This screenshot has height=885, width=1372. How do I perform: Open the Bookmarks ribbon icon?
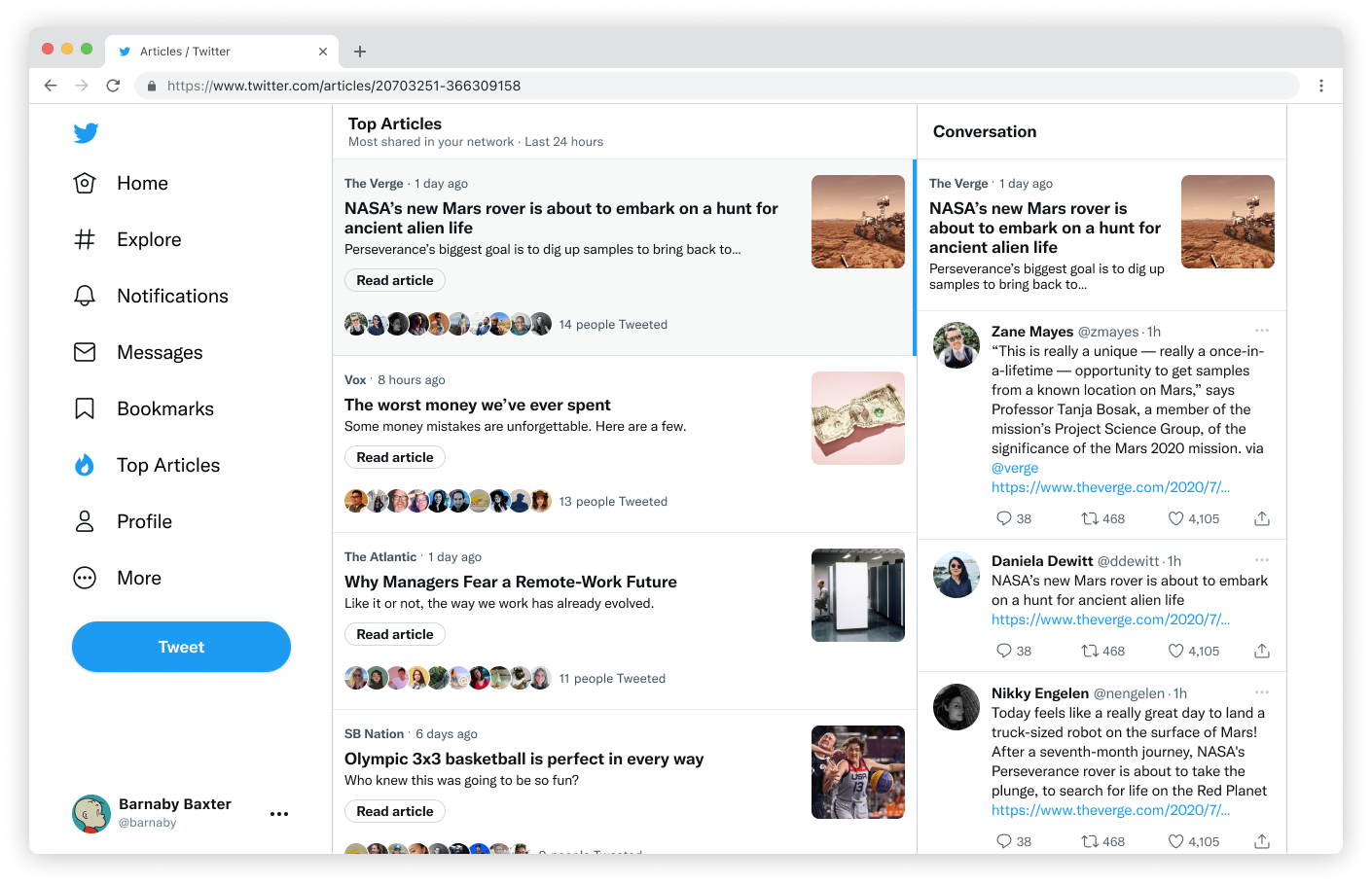(85, 408)
